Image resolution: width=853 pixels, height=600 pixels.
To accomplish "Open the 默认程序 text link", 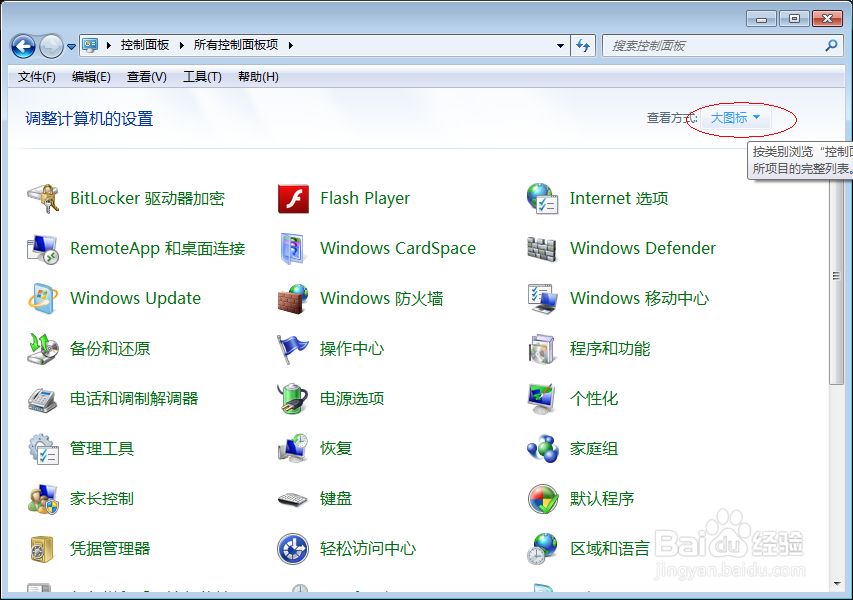I will pyautogui.click(x=602, y=499).
